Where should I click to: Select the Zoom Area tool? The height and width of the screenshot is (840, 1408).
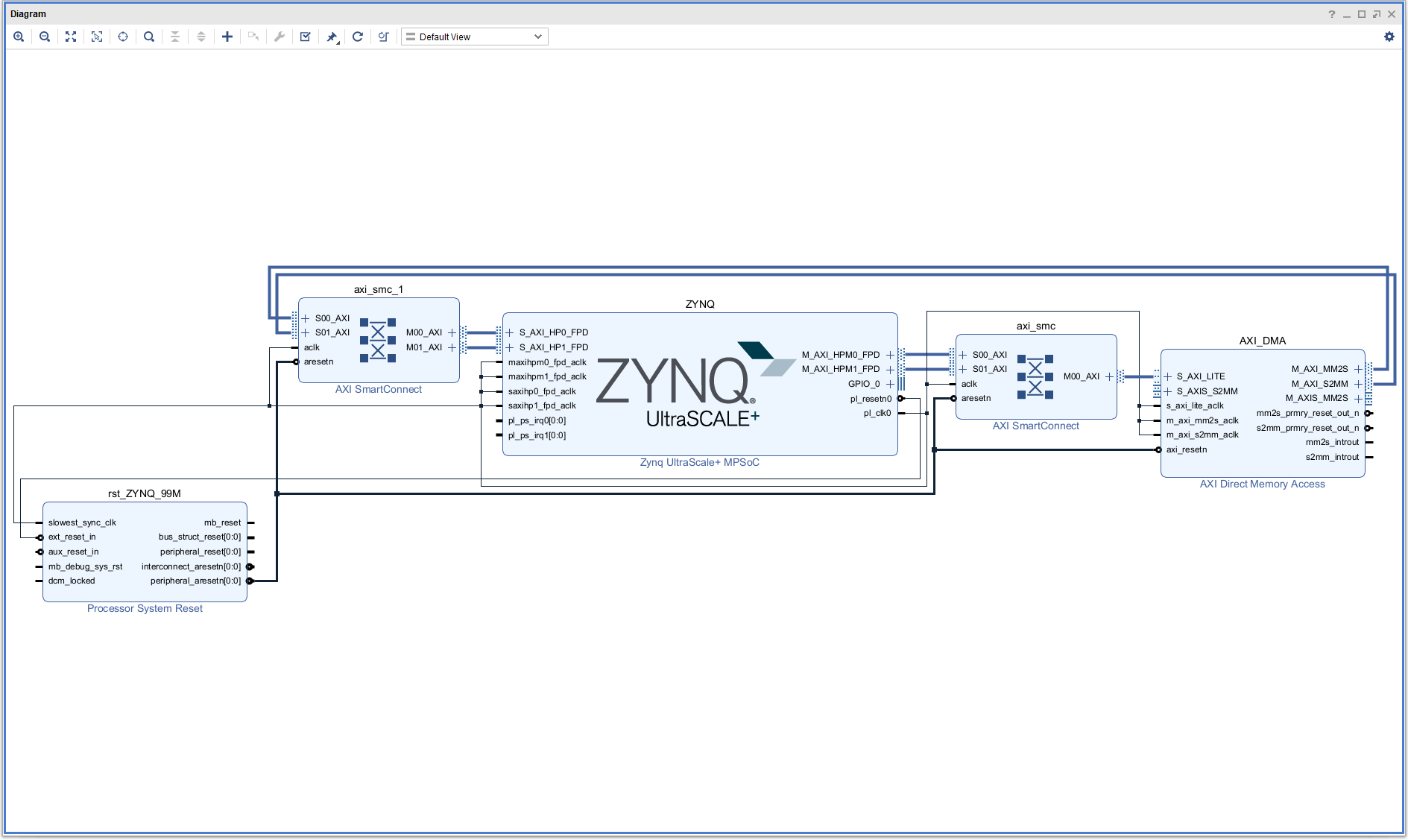pyautogui.click(x=97, y=37)
